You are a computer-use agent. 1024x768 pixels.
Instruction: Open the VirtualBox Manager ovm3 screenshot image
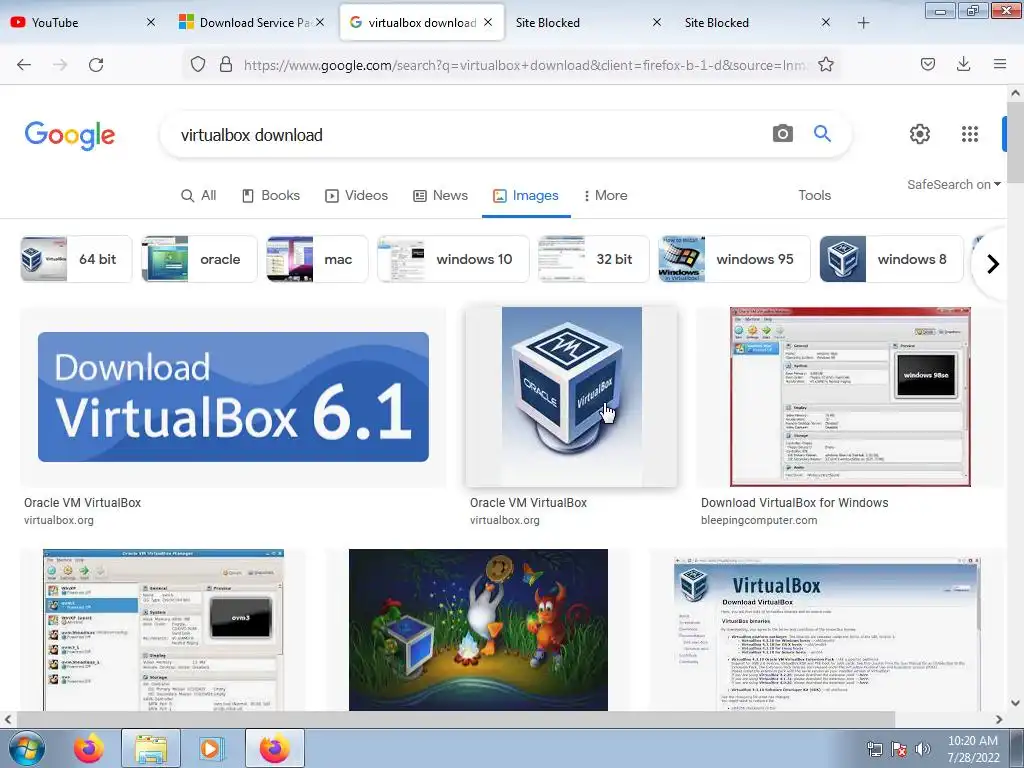(x=163, y=630)
